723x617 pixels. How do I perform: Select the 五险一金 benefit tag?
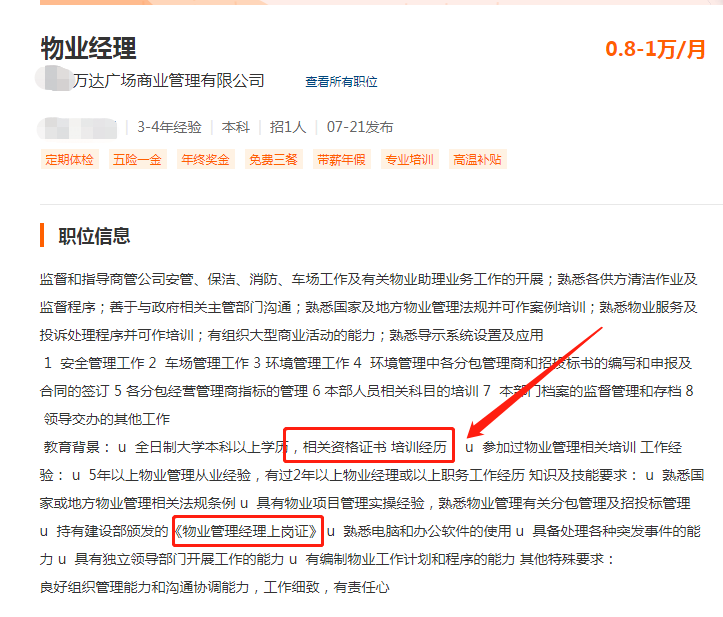tap(137, 160)
